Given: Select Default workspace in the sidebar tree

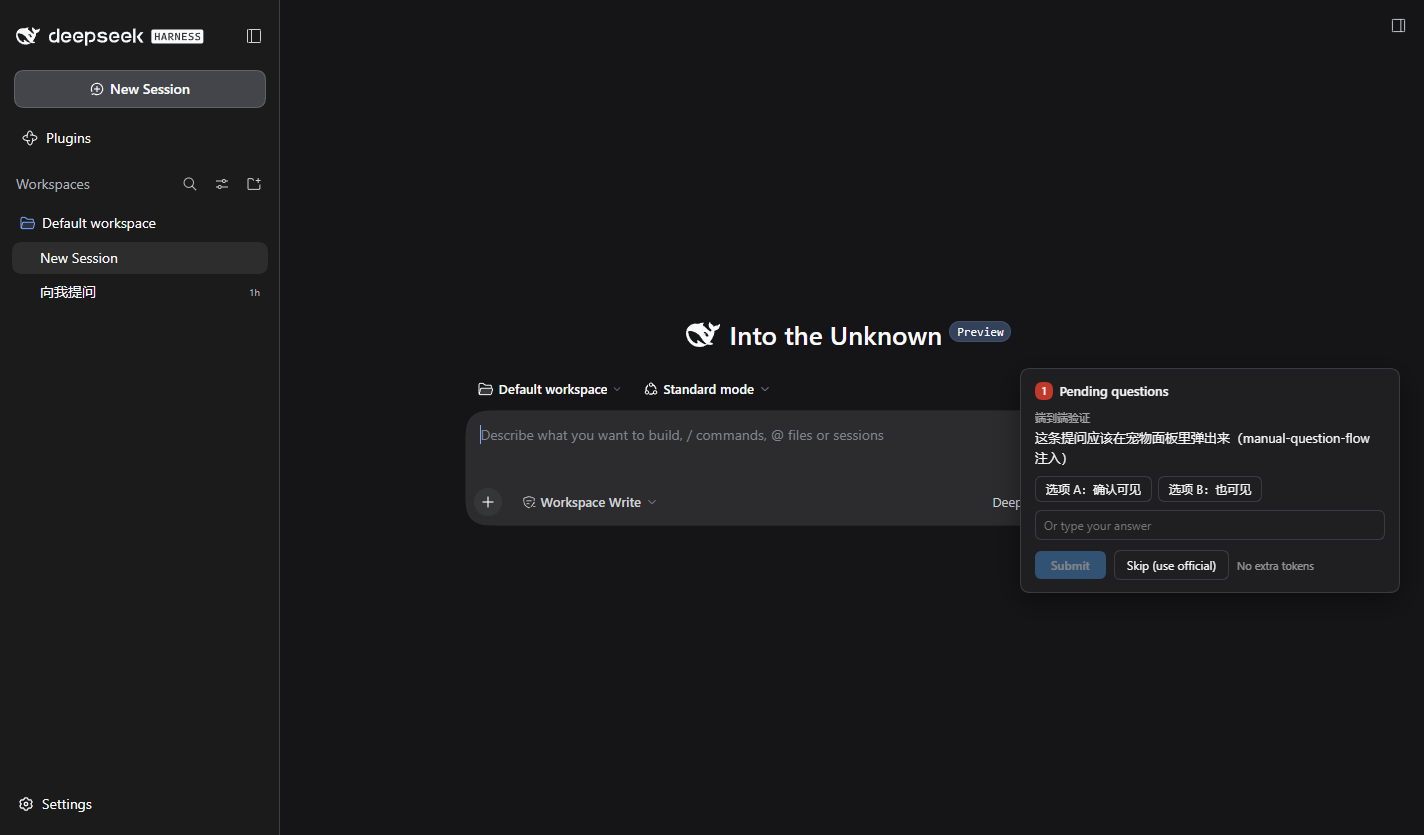Looking at the screenshot, I should 140,223.
